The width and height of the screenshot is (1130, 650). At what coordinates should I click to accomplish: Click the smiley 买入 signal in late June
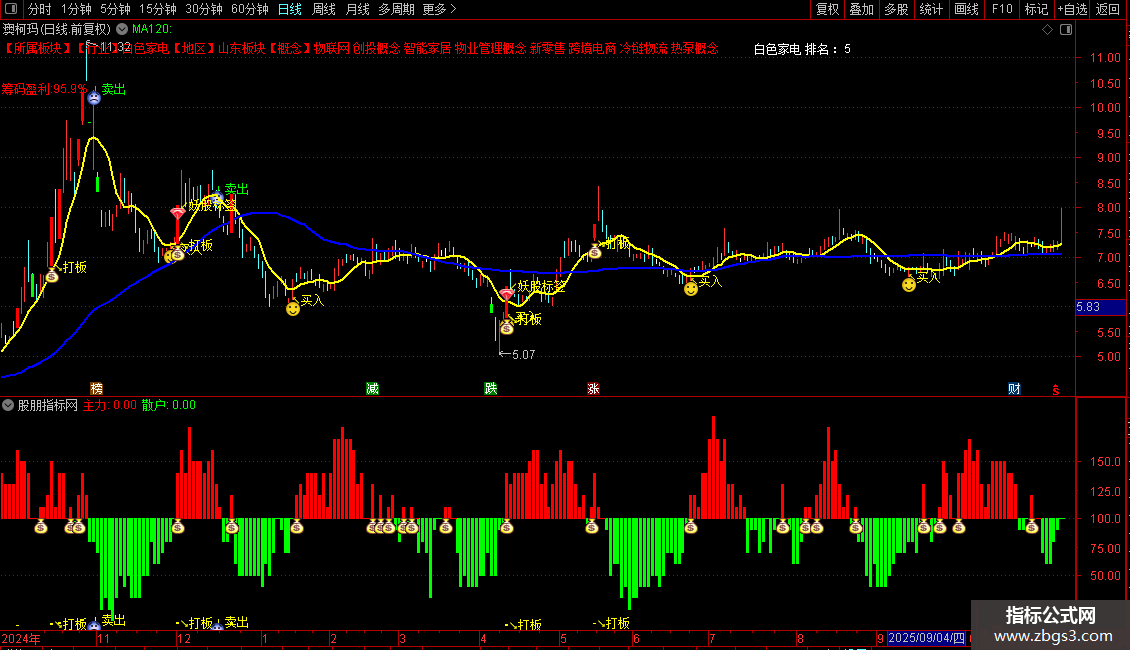pyautogui.click(x=691, y=289)
